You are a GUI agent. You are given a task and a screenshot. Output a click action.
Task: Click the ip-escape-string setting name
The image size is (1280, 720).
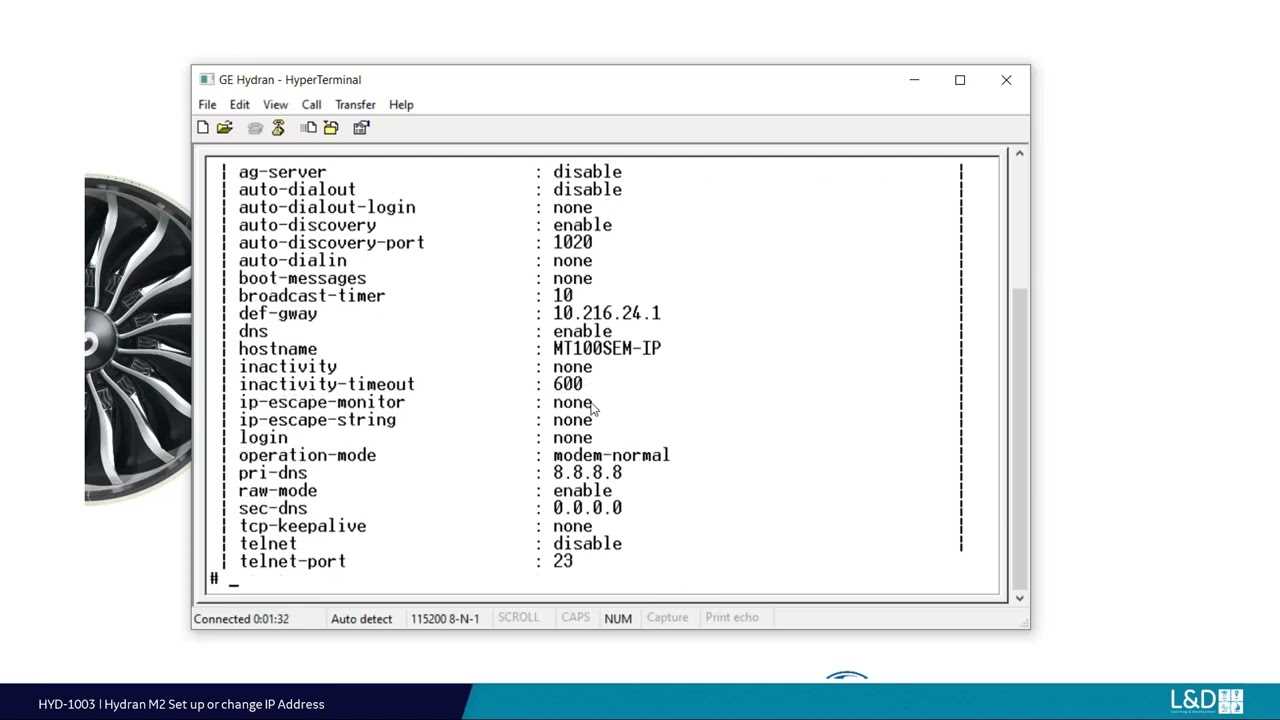(x=317, y=420)
